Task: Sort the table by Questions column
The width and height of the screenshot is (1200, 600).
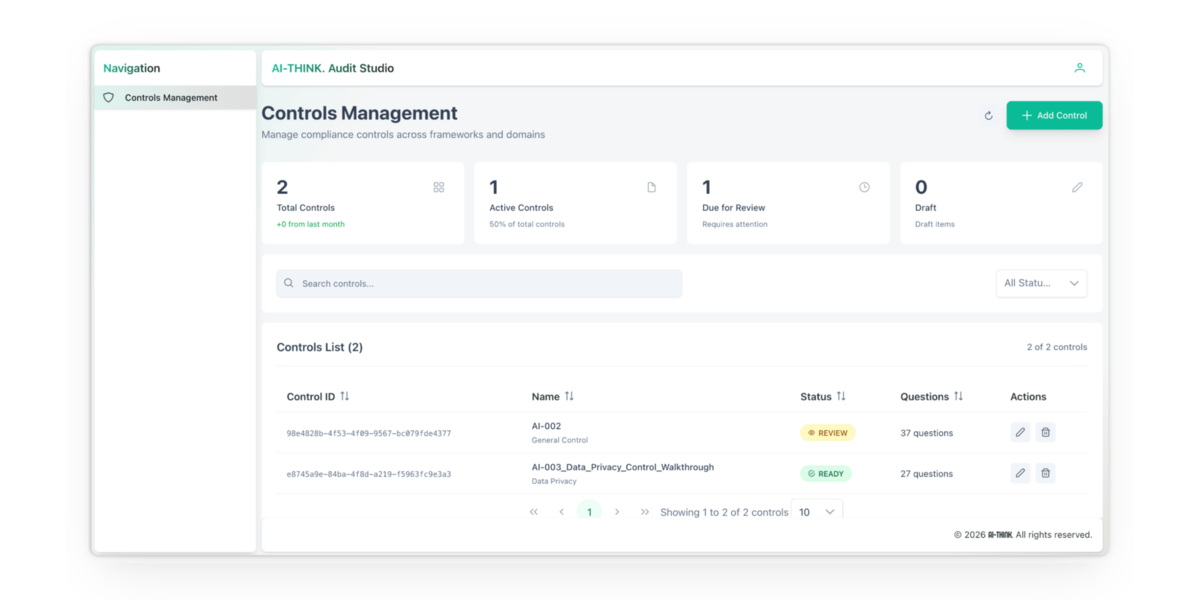Action: pos(958,397)
